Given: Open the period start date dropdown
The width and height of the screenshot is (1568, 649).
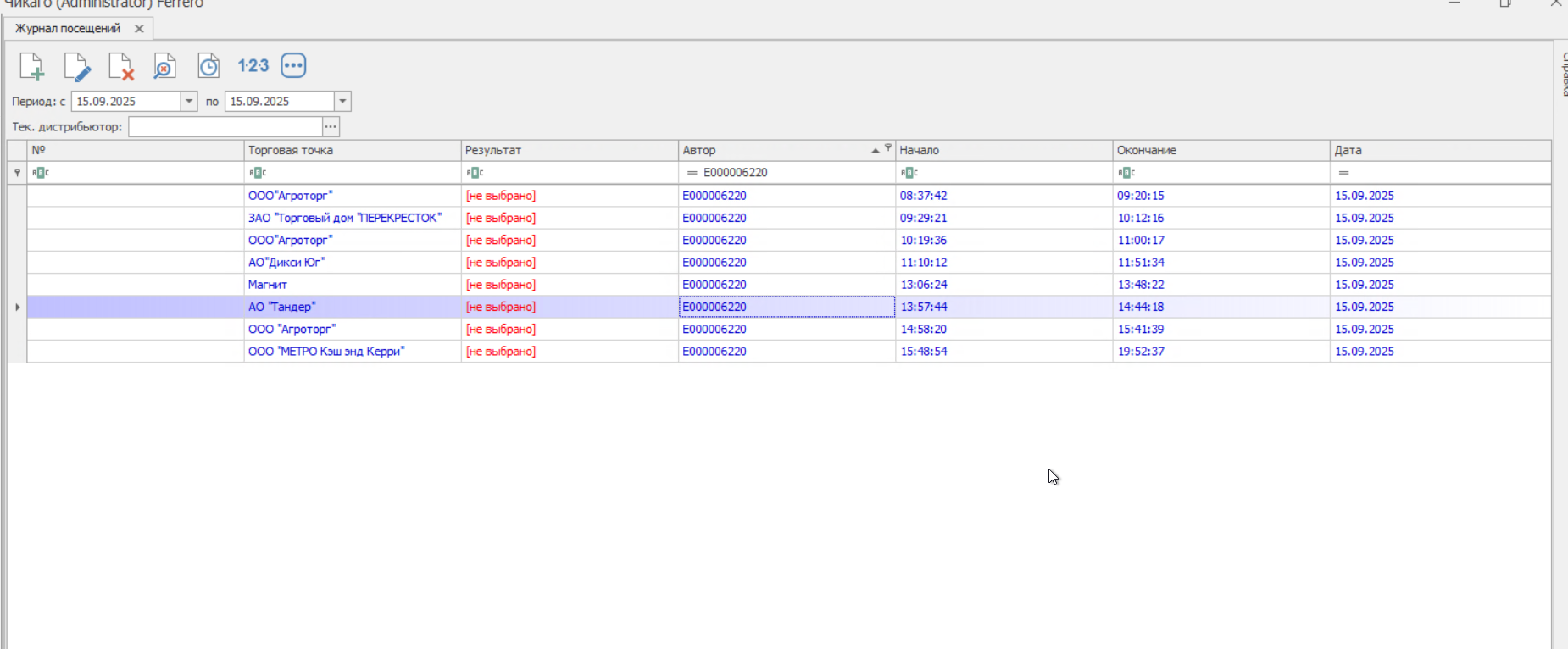Looking at the screenshot, I should (x=189, y=102).
